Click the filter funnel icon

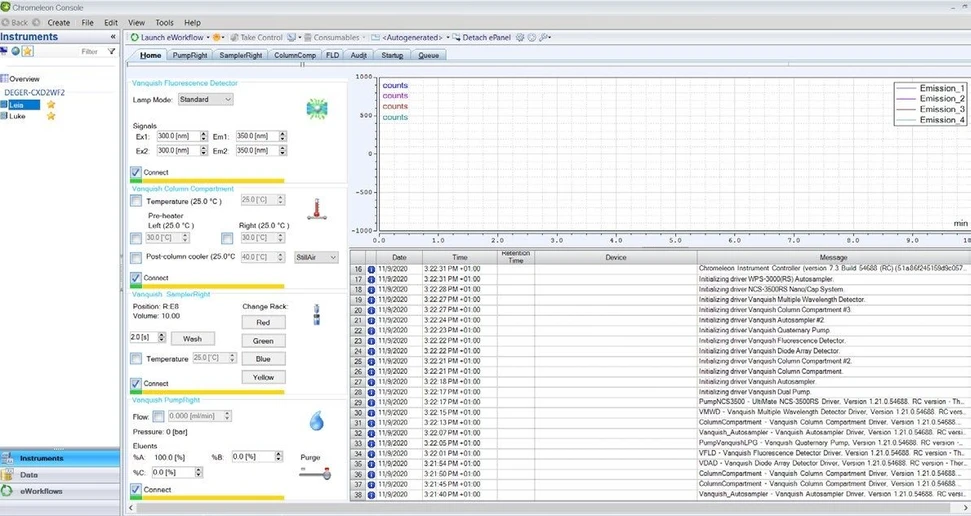coord(111,51)
